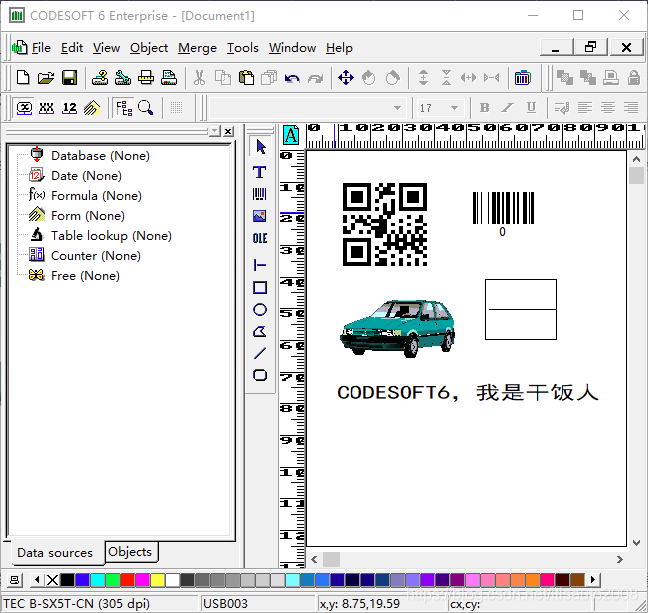Click the magnifier Zoom icon

(x=145, y=108)
